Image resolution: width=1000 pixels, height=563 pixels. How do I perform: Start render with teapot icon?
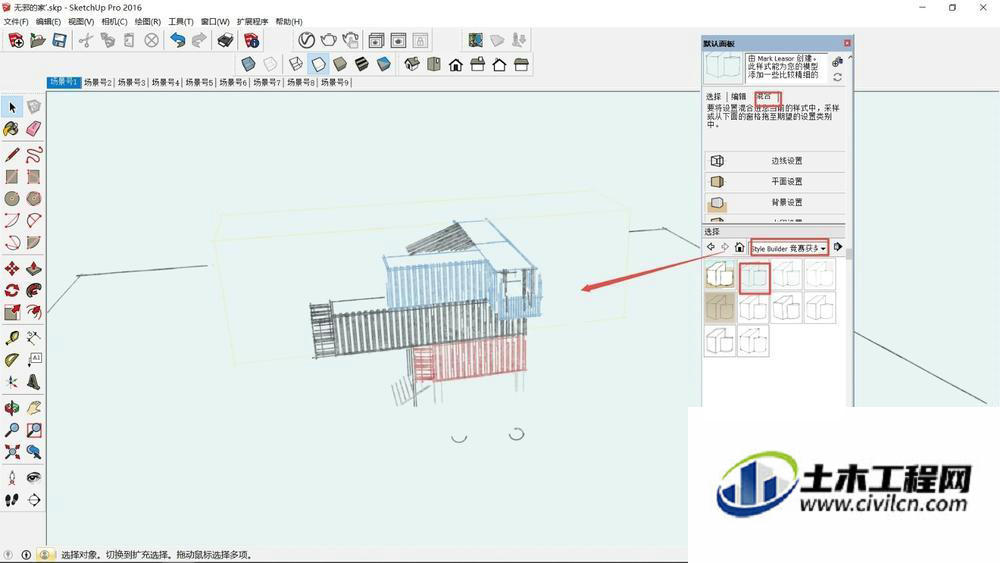pyautogui.click(x=328, y=41)
